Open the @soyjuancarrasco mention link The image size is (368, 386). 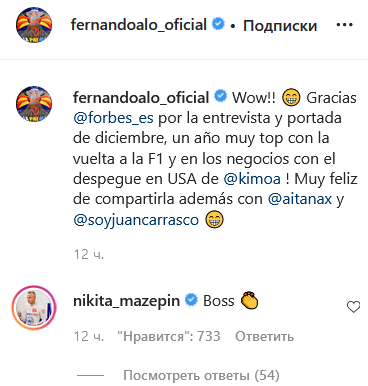click(x=136, y=220)
